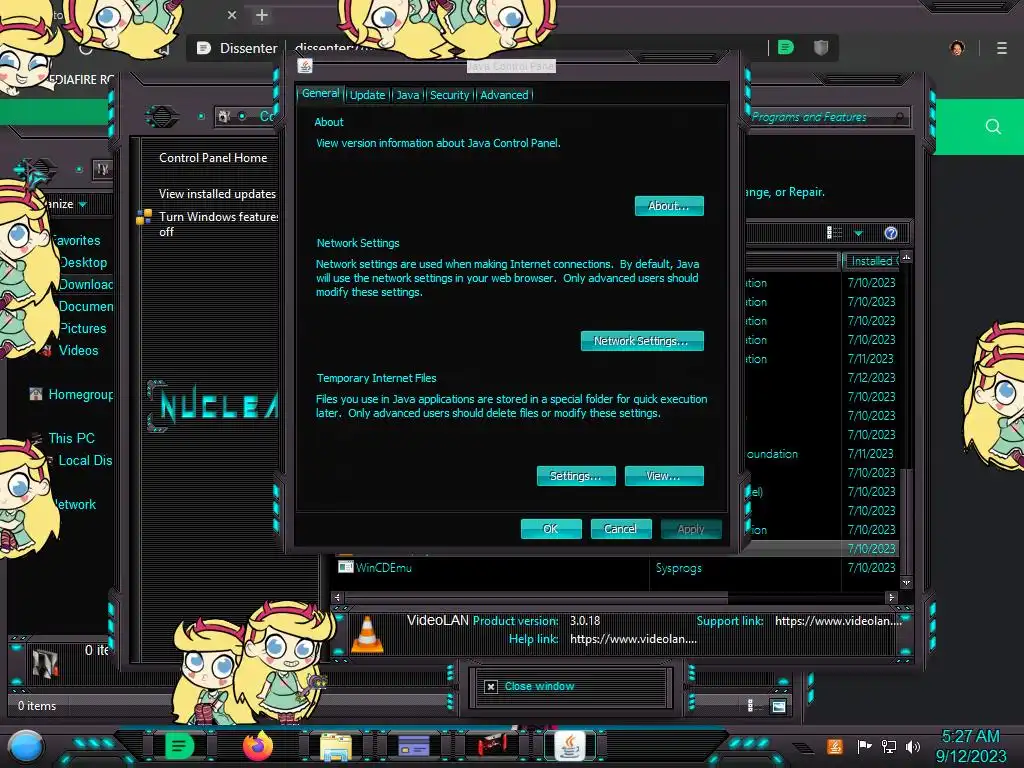Open the browser hamburger menu

[x=1001, y=48]
